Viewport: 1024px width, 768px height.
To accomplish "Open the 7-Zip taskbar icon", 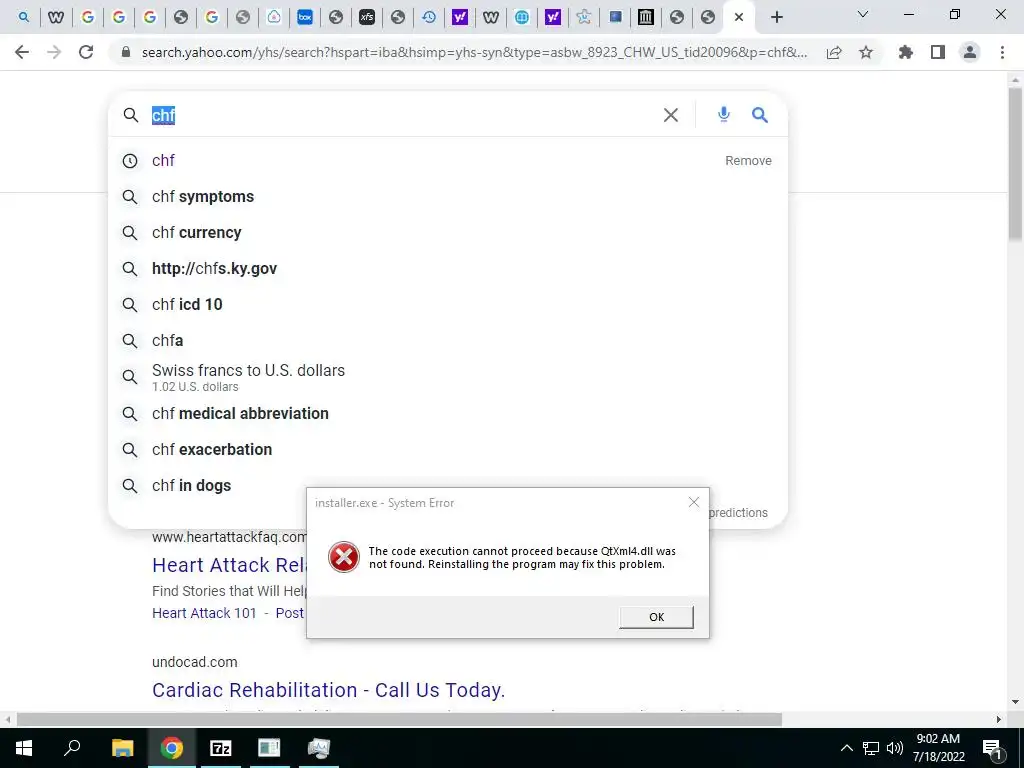I will click(220, 748).
